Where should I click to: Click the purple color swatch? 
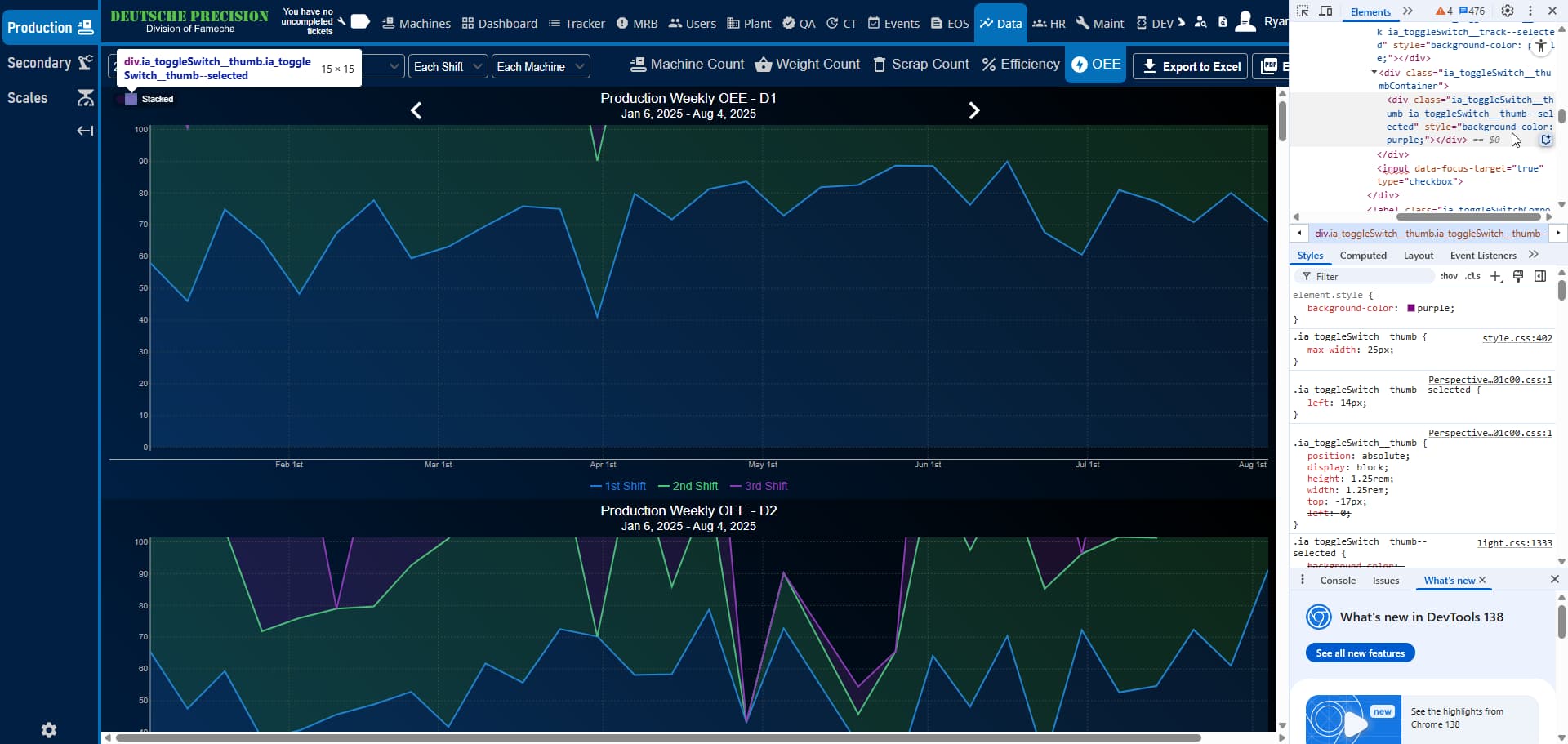pos(1410,308)
